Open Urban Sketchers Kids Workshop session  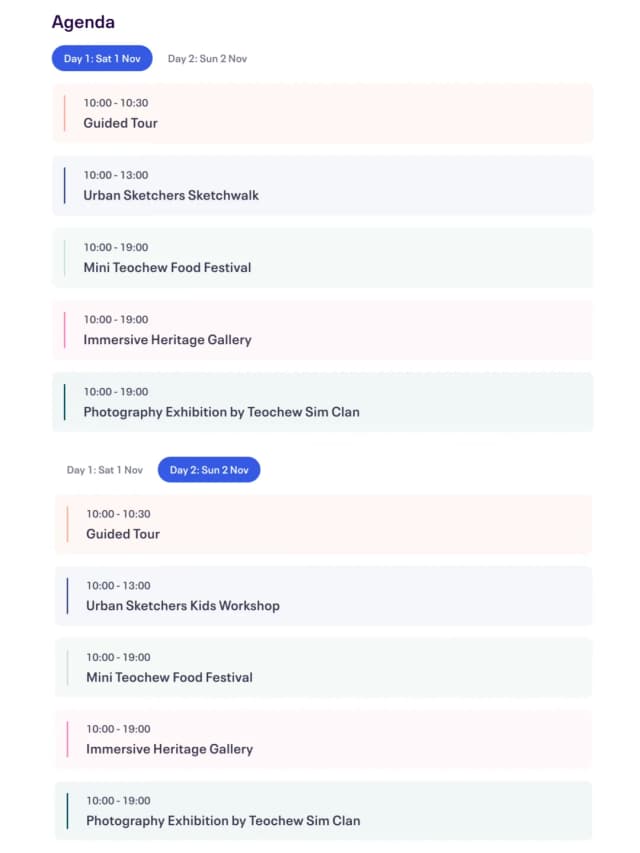(322, 596)
